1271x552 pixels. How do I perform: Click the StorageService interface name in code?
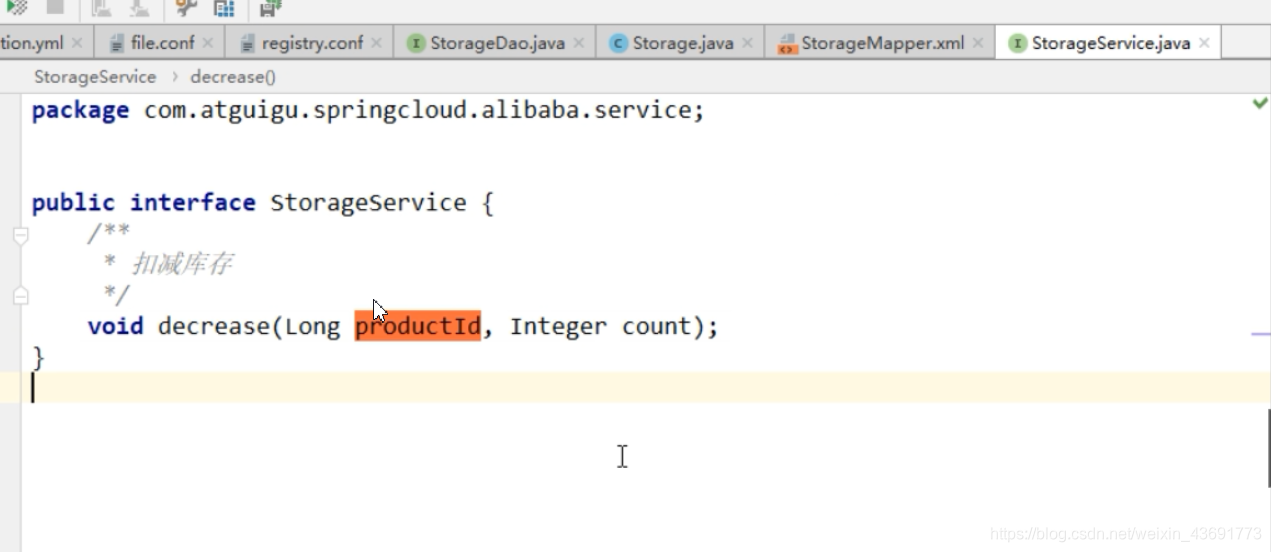tap(368, 203)
